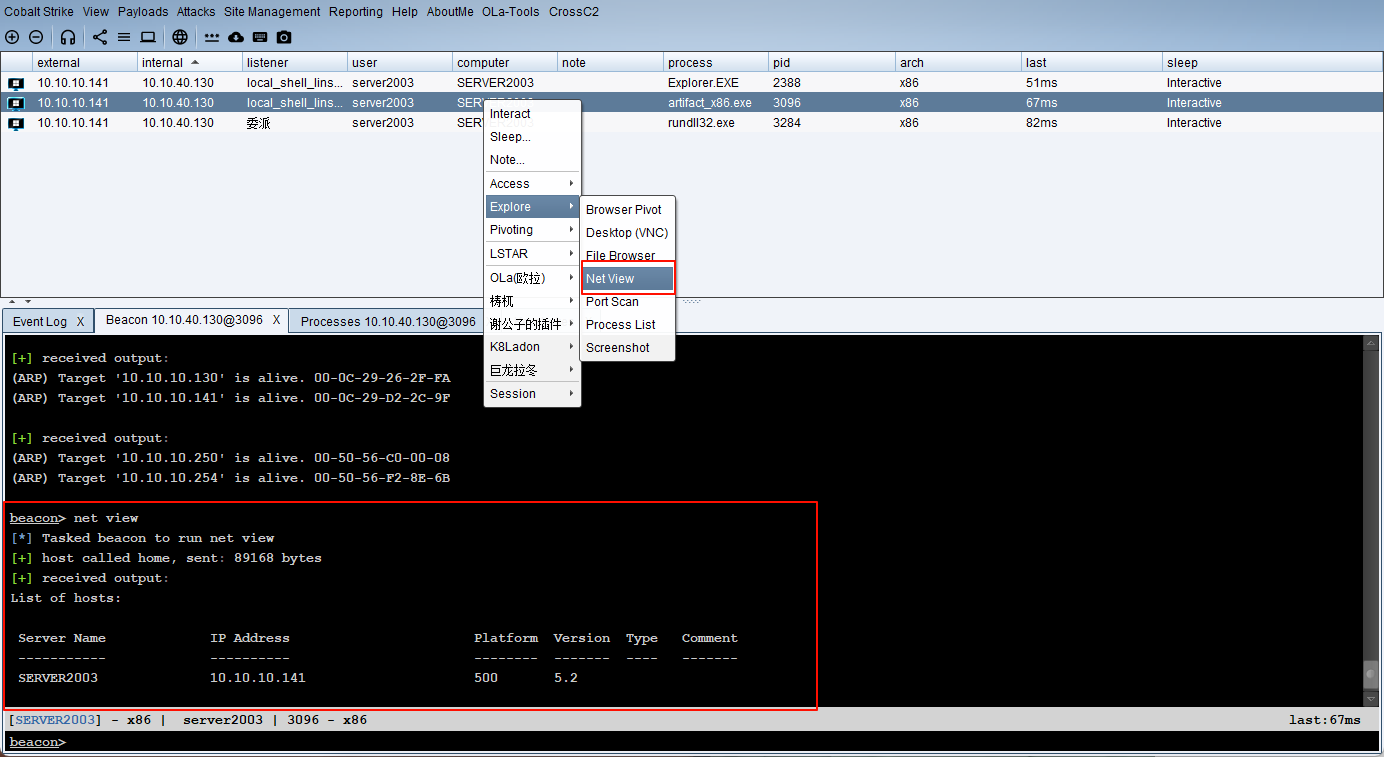Image resolution: width=1384 pixels, height=757 pixels.
Task: Switch to session table view icon
Action: pos(124,37)
